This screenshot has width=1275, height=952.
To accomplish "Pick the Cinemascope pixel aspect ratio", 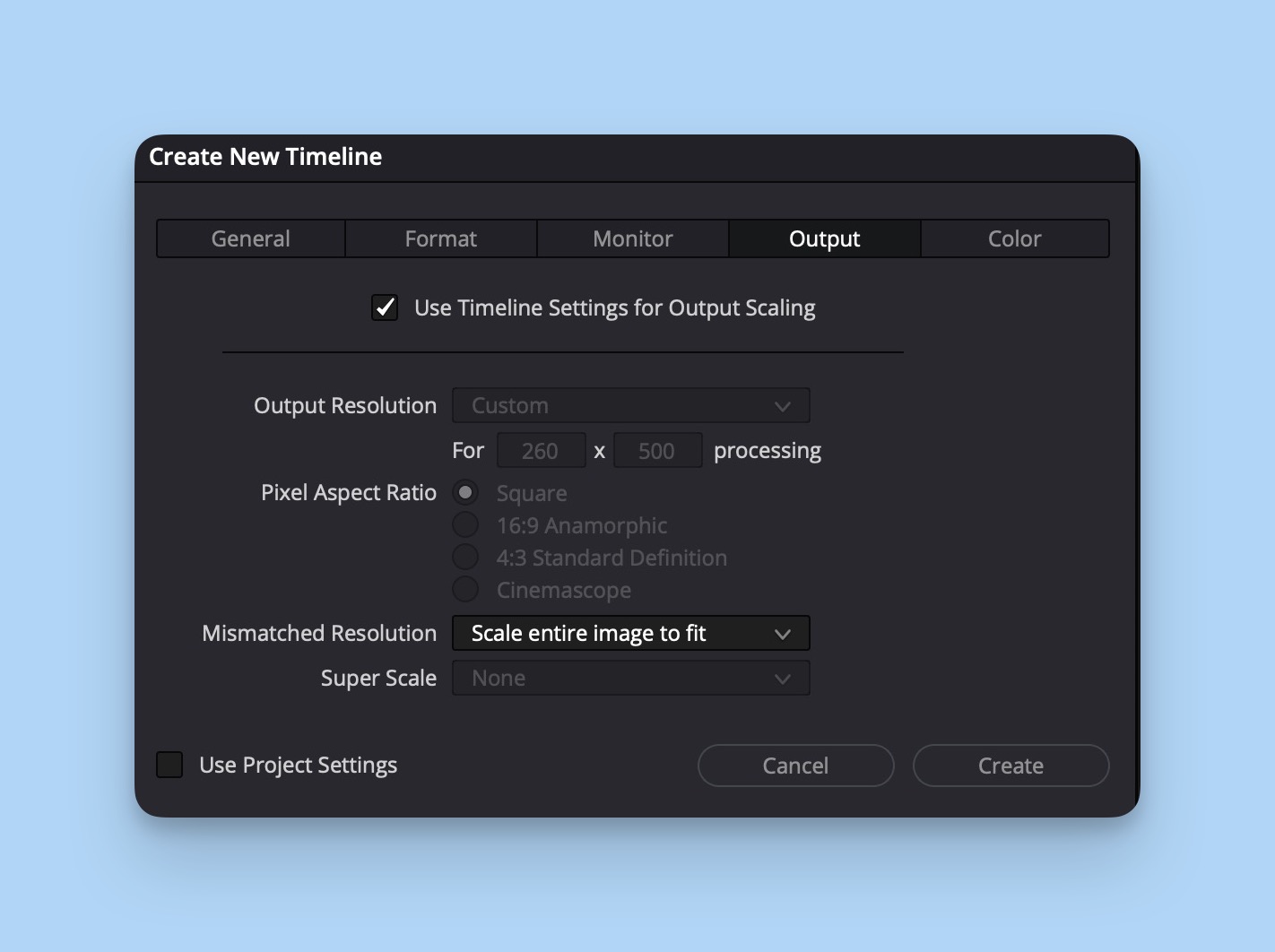I will 465,589.
